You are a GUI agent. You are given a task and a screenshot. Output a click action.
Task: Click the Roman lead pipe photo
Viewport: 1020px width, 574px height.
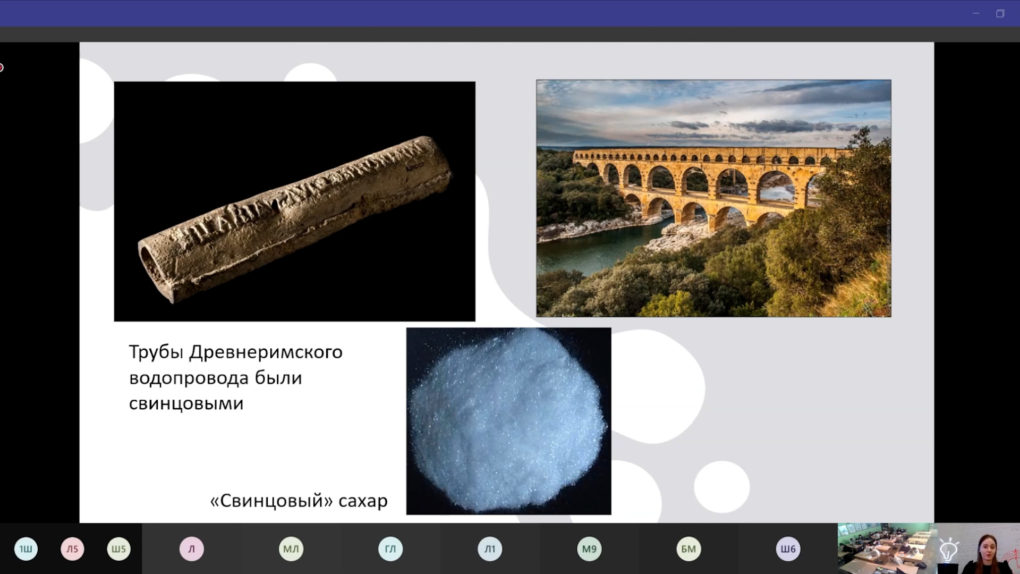(x=294, y=201)
